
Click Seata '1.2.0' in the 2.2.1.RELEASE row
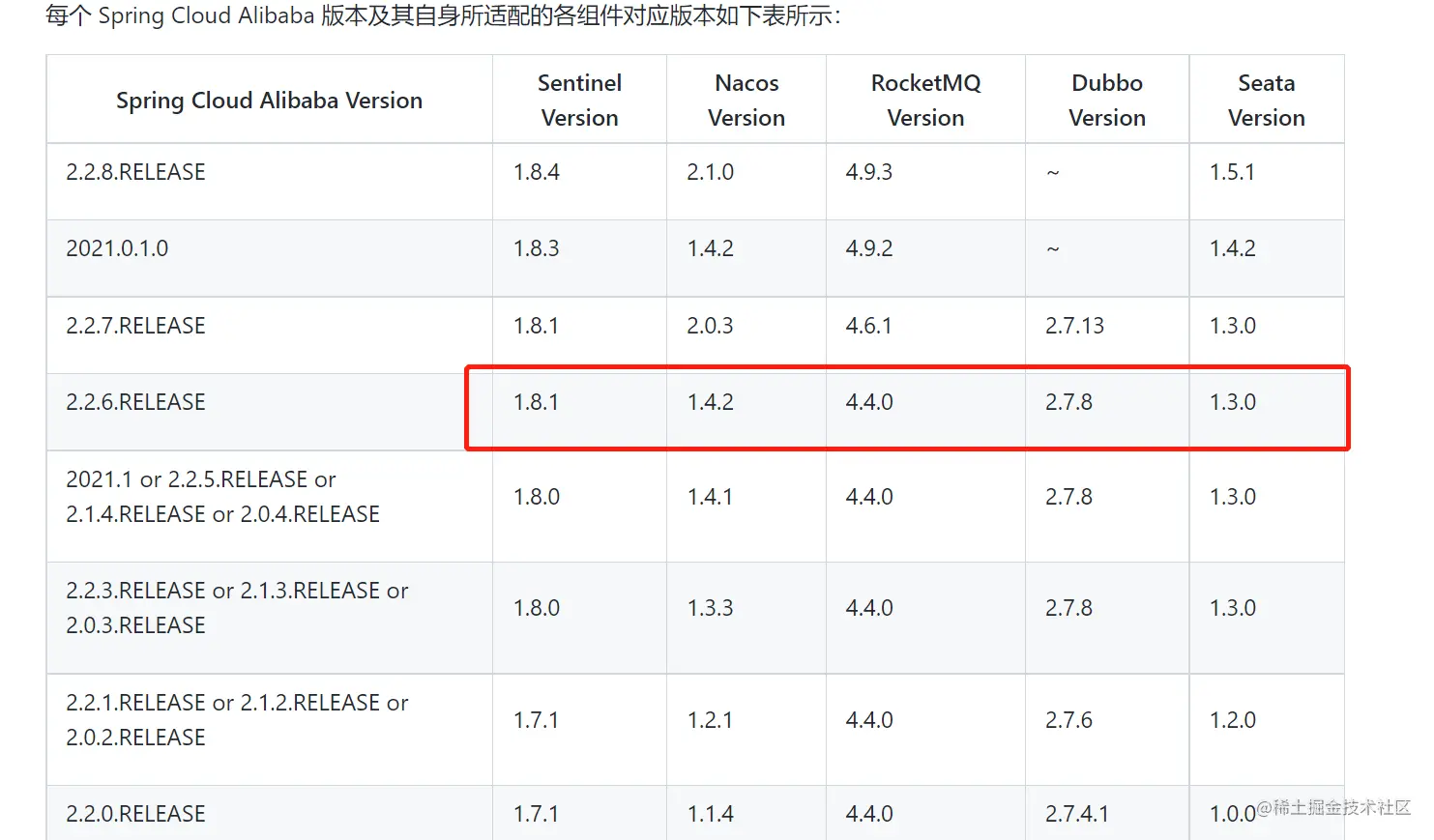click(x=1233, y=720)
